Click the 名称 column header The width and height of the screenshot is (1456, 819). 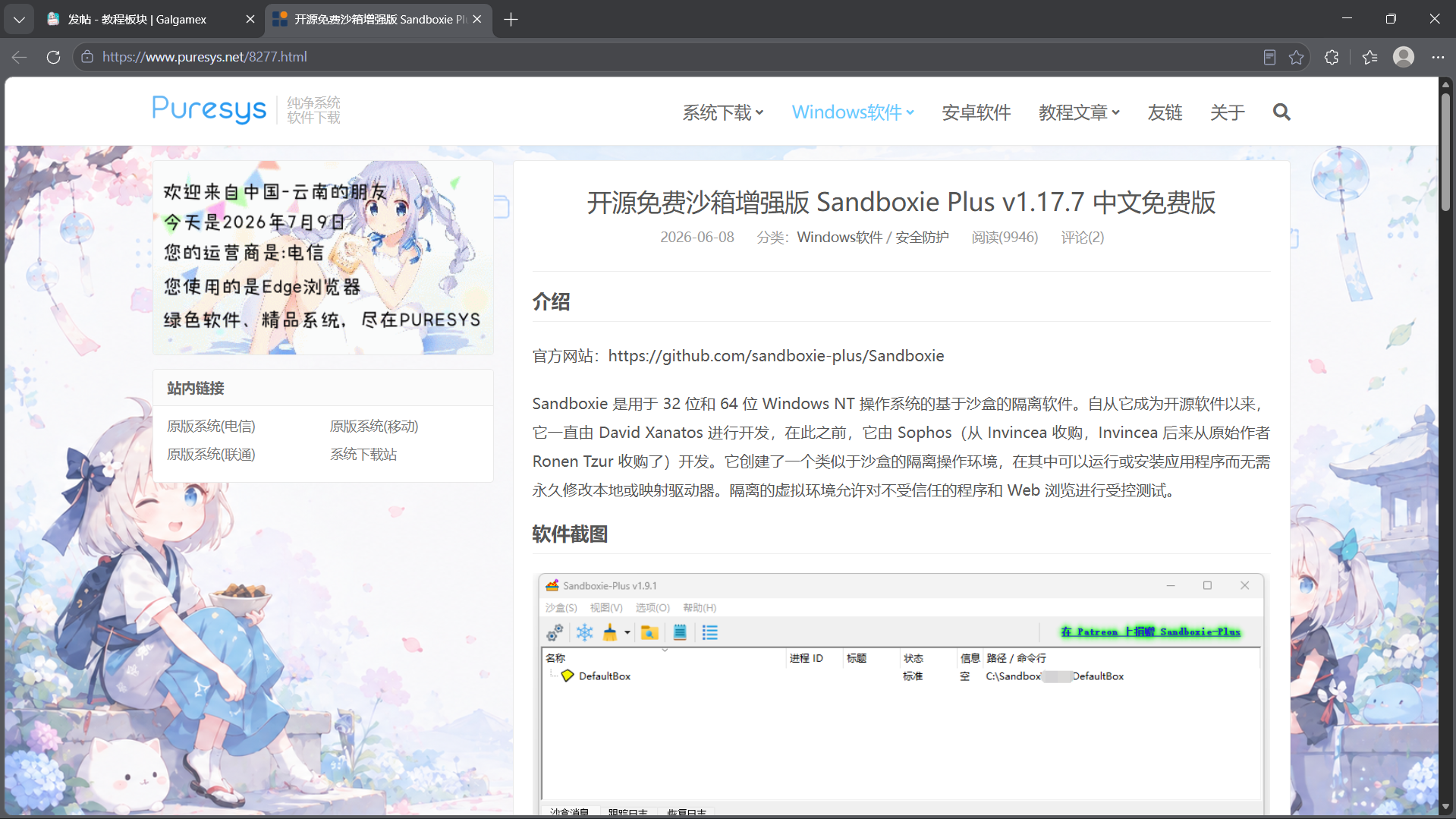pos(555,658)
